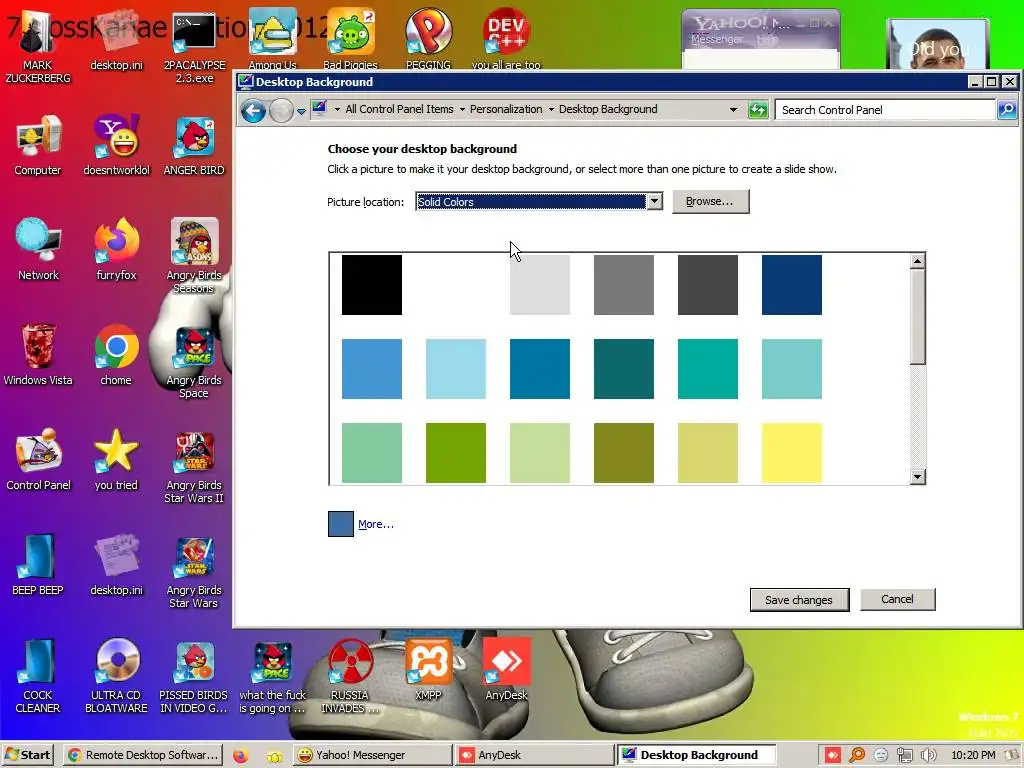Select the Control Panel desktop icon
Screen dimensions: 1024x768
click(x=38, y=460)
